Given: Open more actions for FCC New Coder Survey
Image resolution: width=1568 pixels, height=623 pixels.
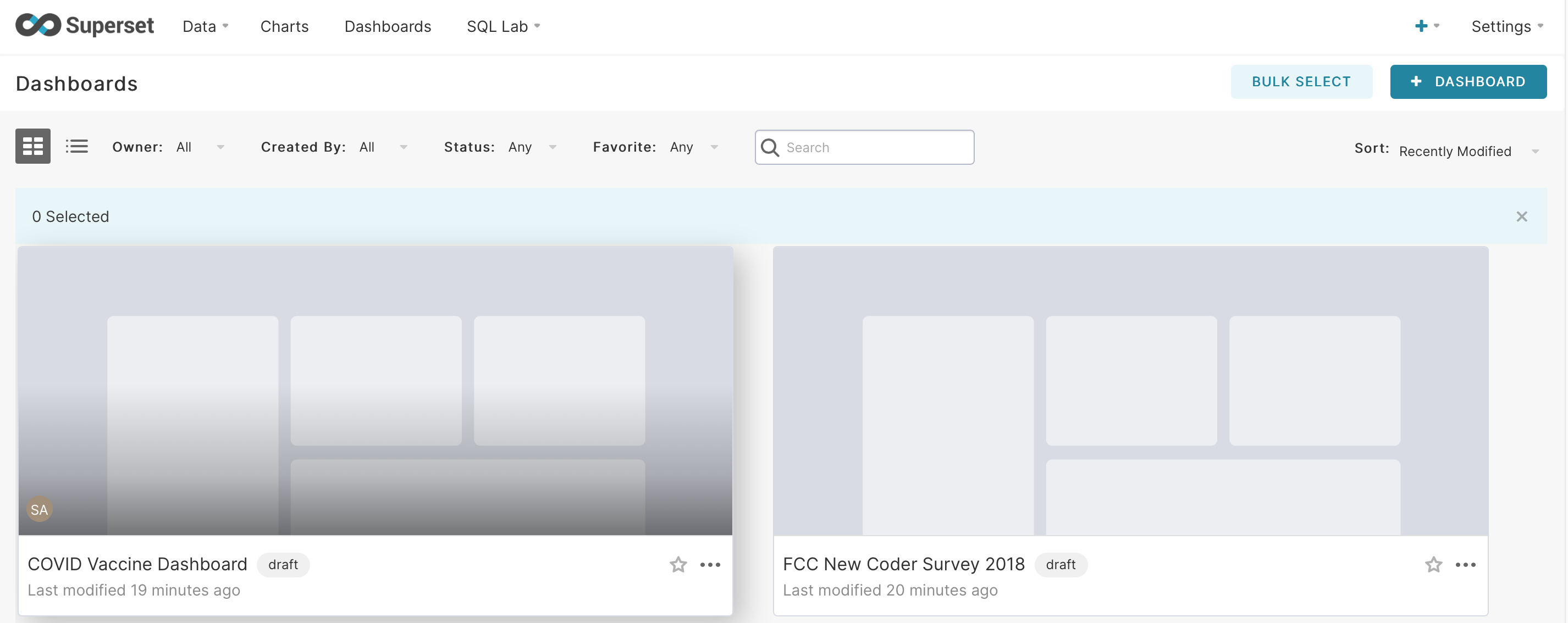Looking at the screenshot, I should click(x=1466, y=565).
